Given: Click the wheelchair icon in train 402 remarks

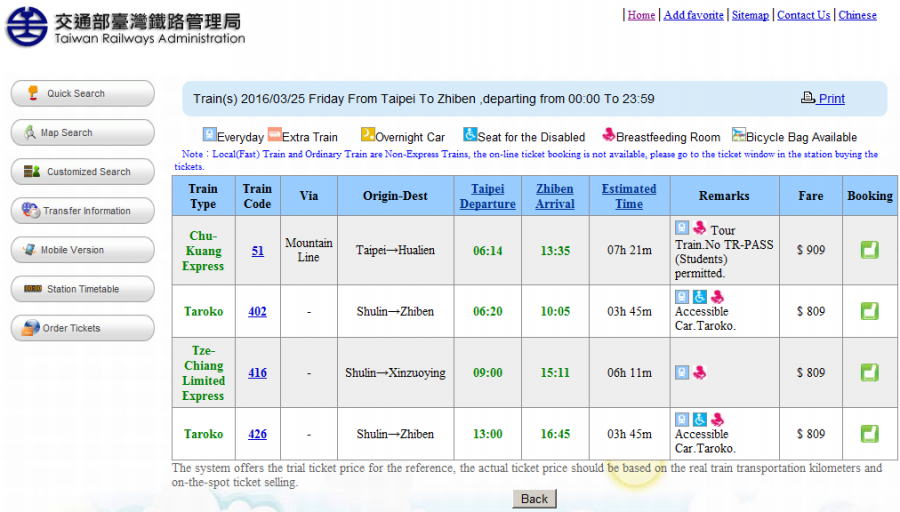Looking at the screenshot, I should 700,297.
